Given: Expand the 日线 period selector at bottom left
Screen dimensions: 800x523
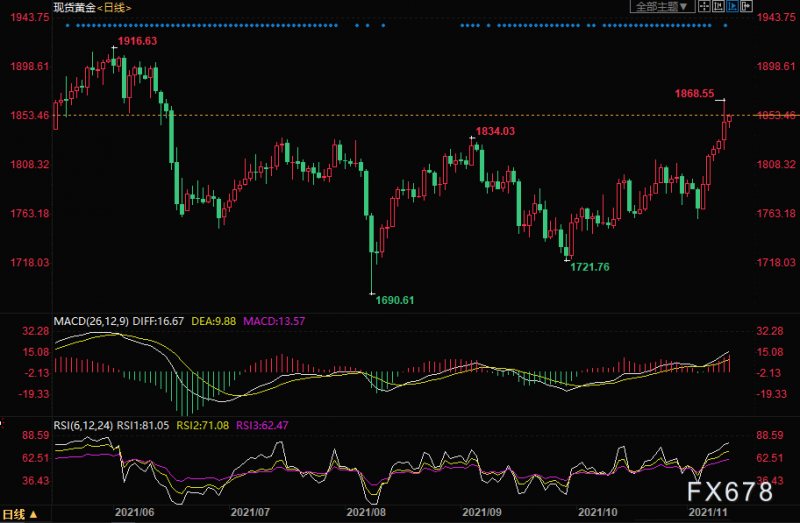Looking at the screenshot, I should pyautogui.click(x=20, y=515).
